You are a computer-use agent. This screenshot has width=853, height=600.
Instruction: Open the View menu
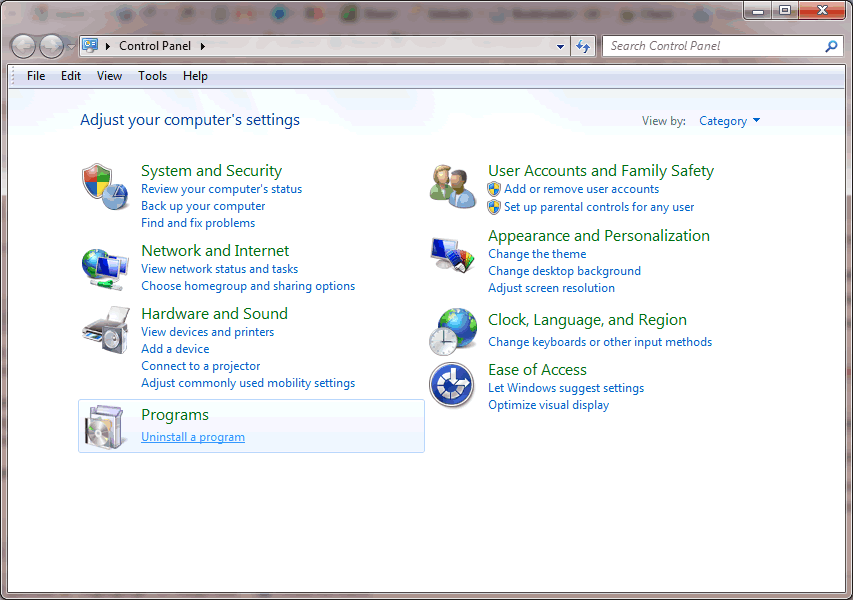point(109,76)
